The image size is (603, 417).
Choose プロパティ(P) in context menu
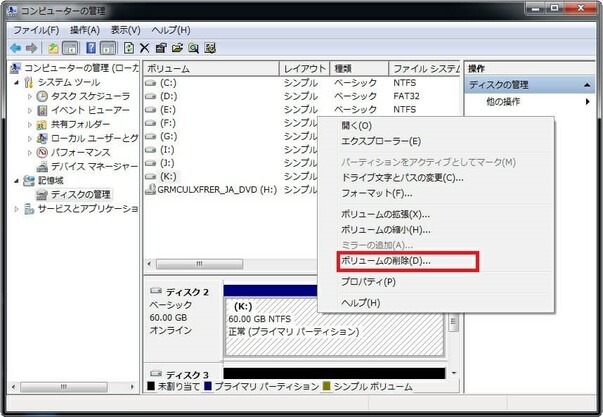coord(368,282)
